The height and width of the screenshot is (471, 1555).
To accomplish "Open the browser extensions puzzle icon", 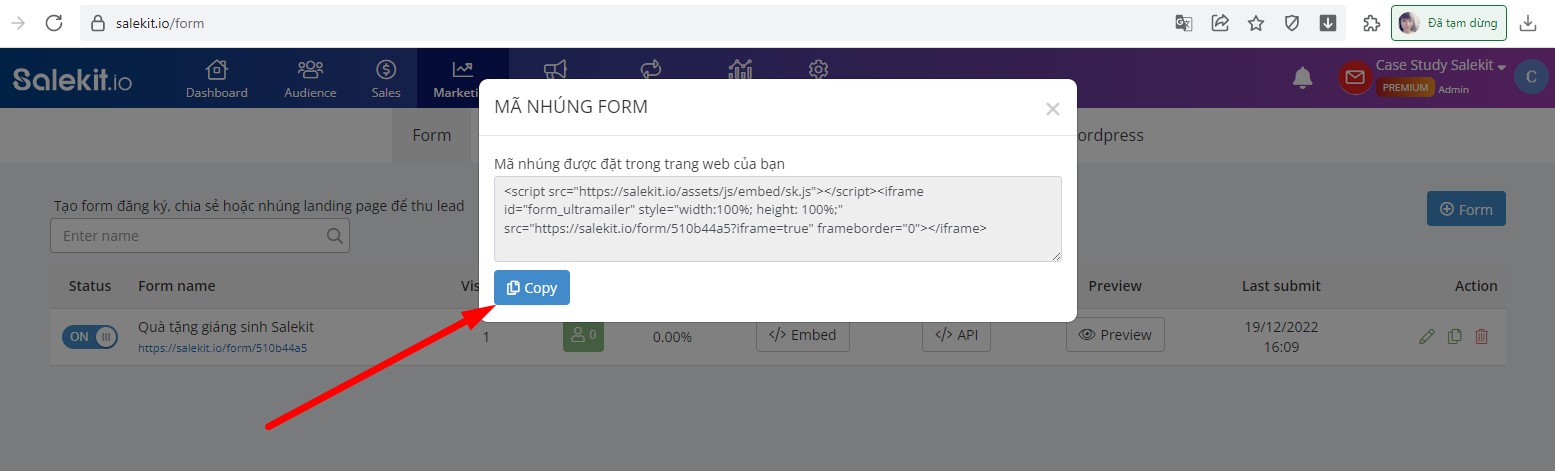I will pos(1372,23).
